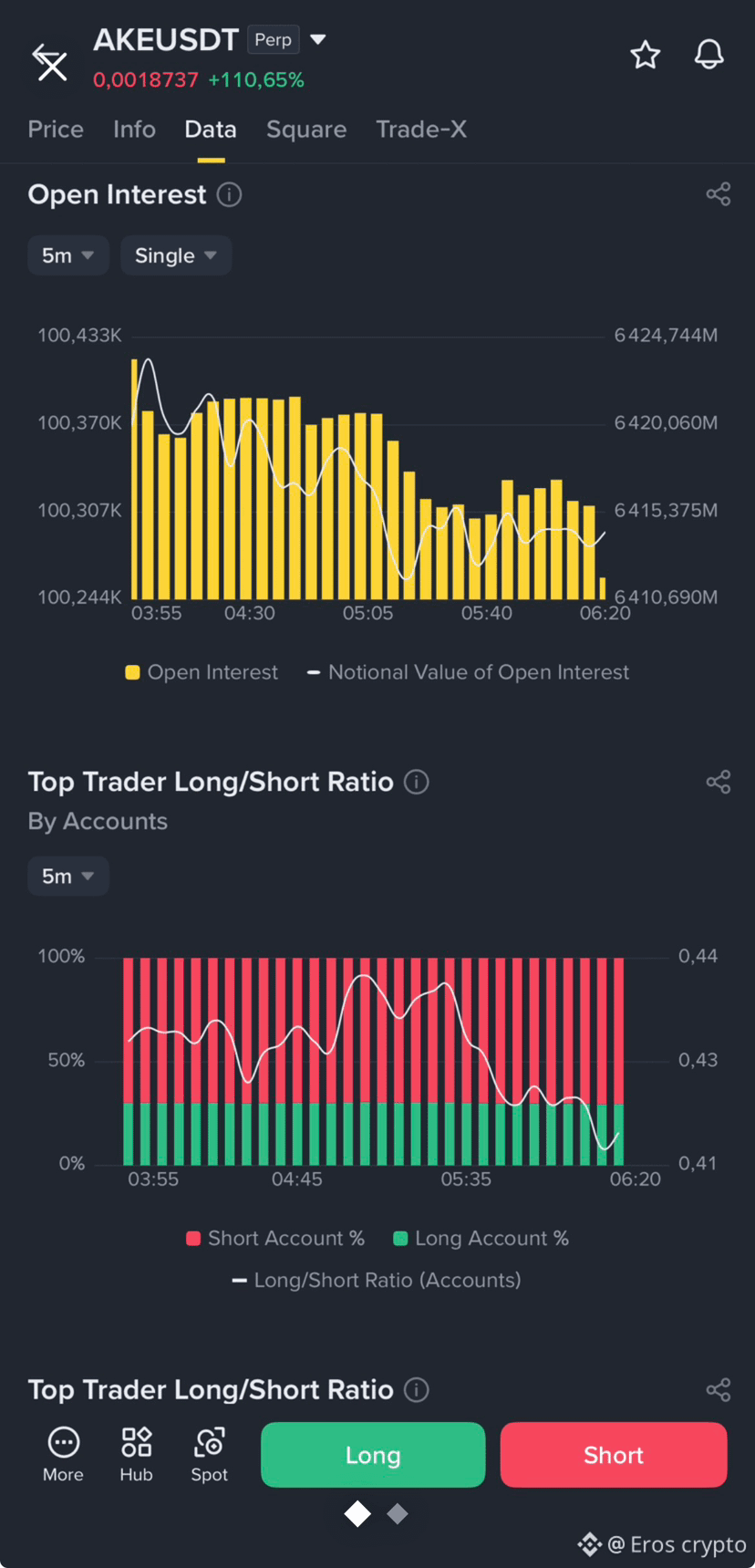Toggle Notional Value of Open Interest series
This screenshot has height=1568, width=755.
point(468,672)
